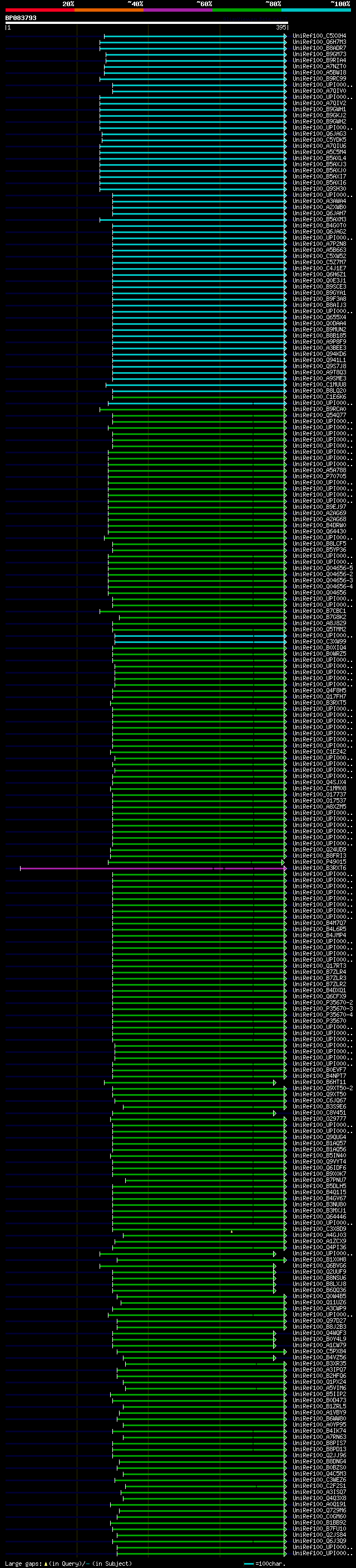The width and height of the screenshot is (356, 1568).
Task: Select hit label UniRef100_B5AXM3
Action: click(x=319, y=219)
